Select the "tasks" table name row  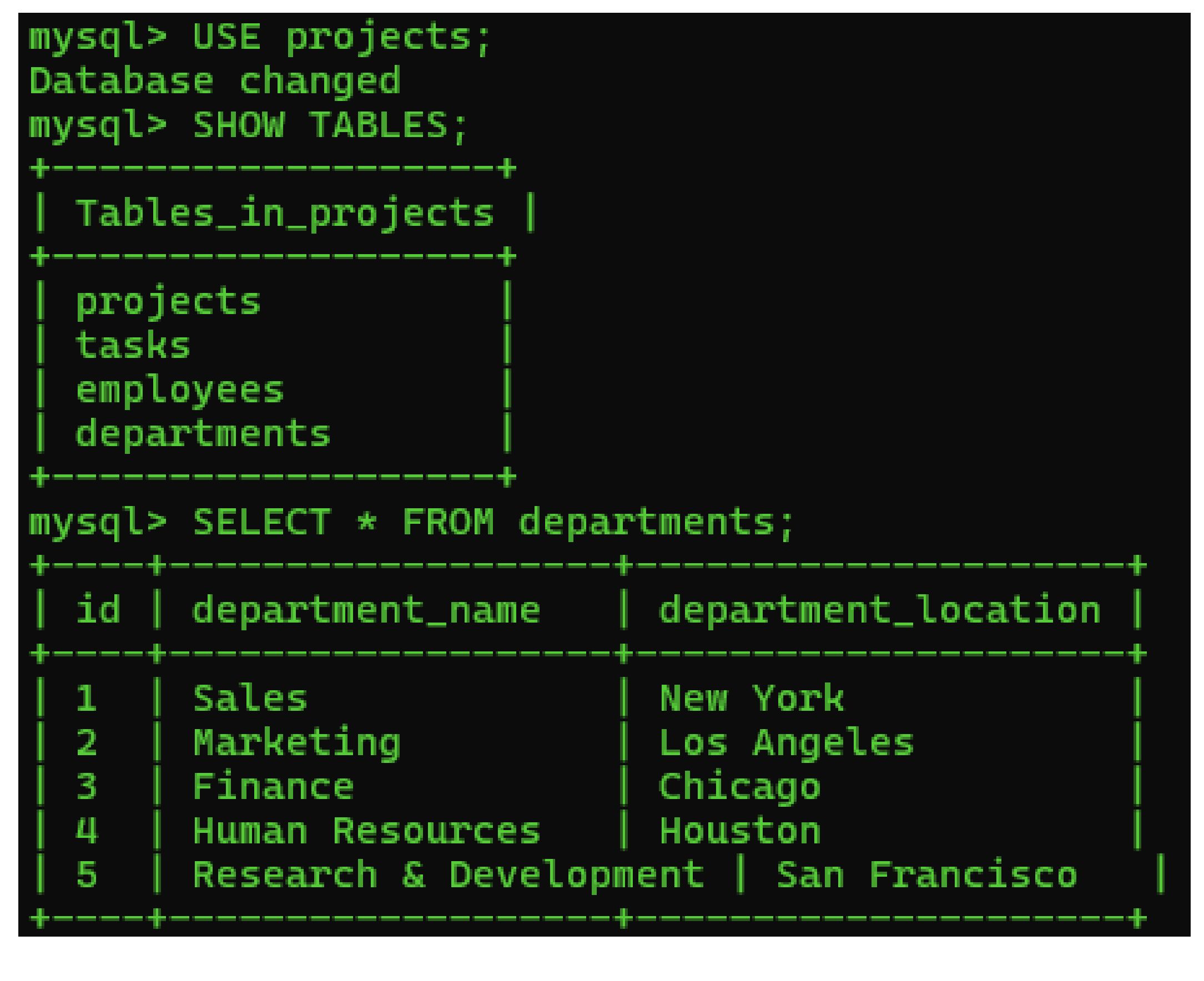pos(133,346)
